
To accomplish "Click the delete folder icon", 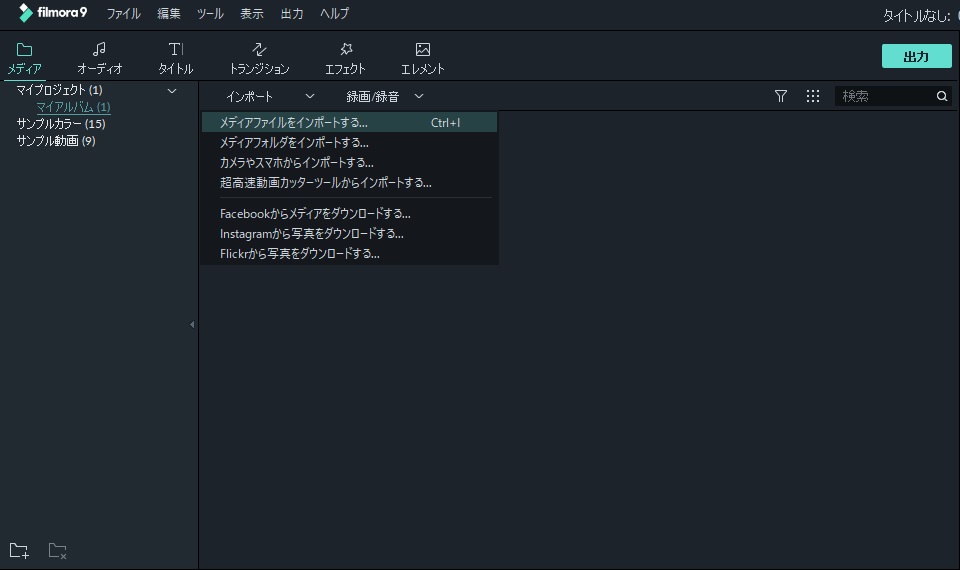I will click(x=57, y=550).
